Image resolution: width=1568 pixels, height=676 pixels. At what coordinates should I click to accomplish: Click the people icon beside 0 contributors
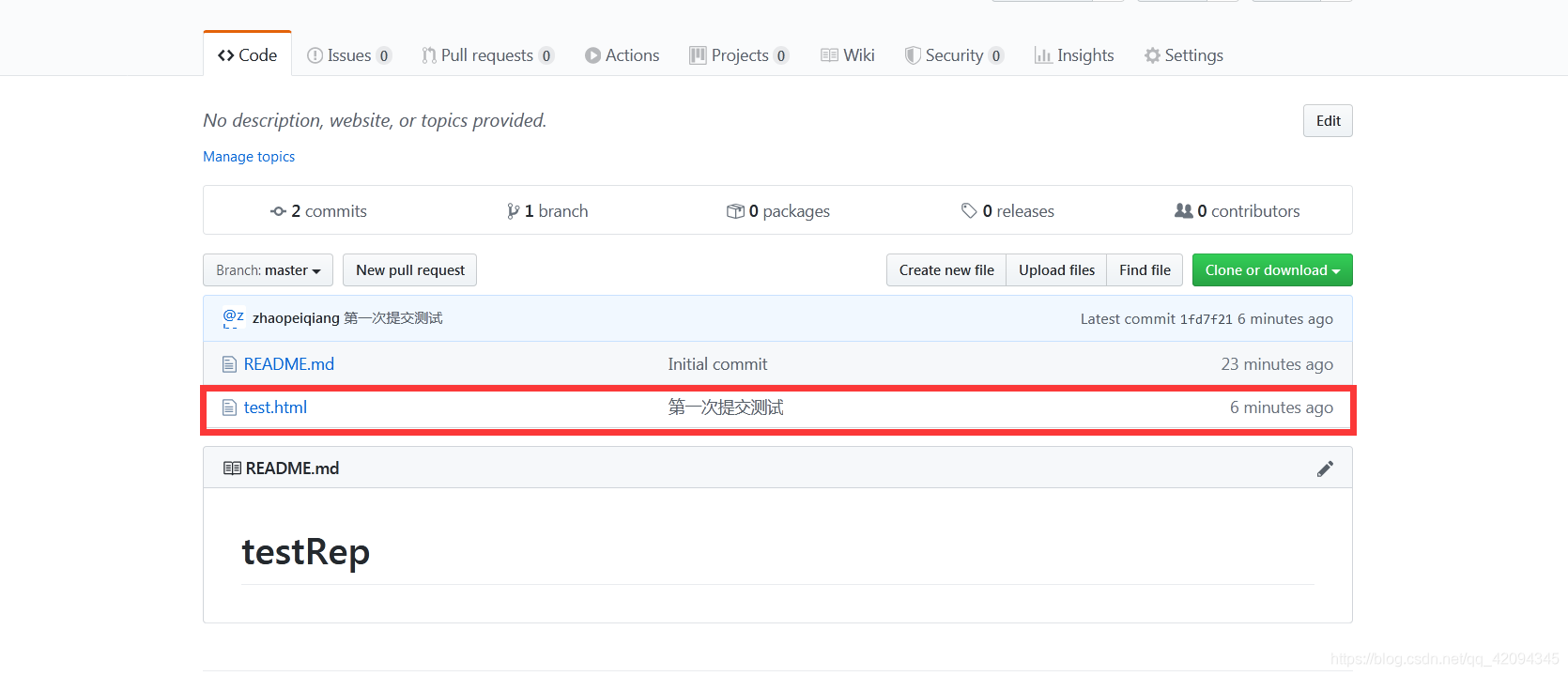click(1183, 211)
